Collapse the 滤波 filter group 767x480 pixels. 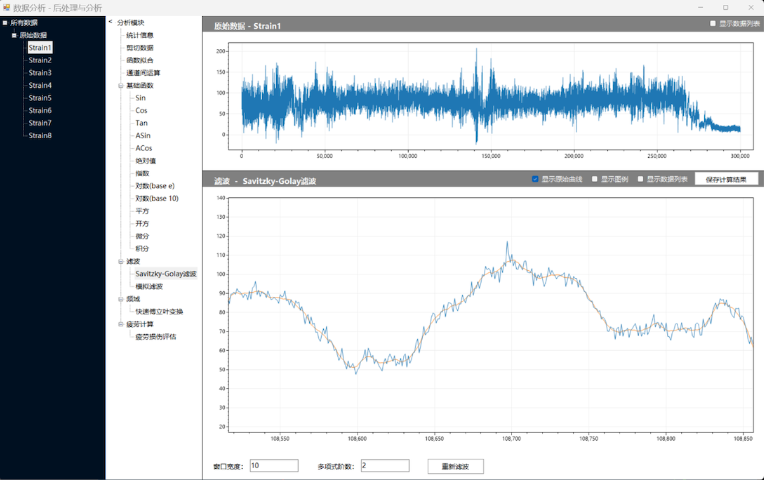pyautogui.click(x=120, y=261)
